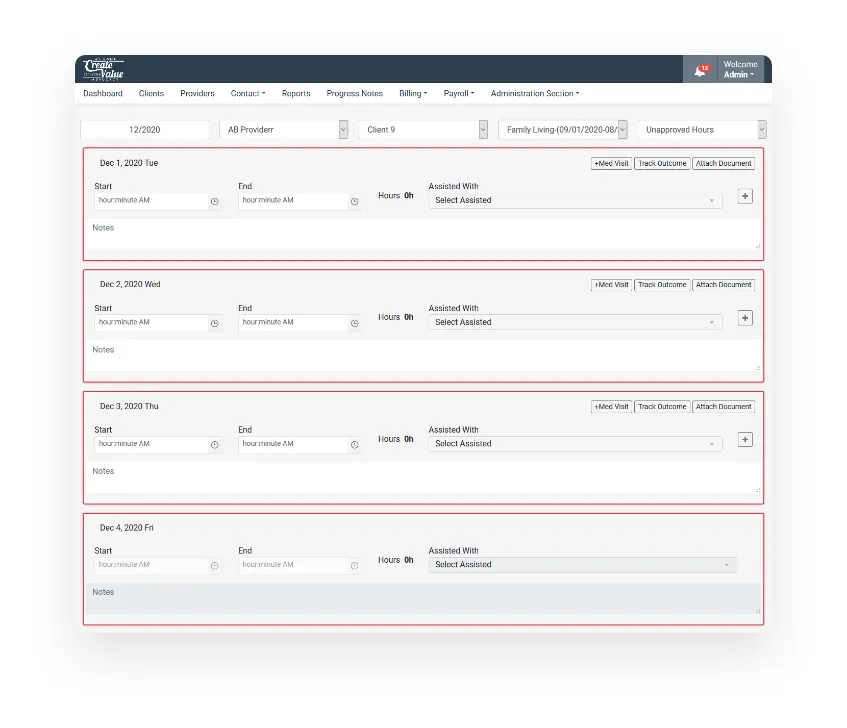Open the Reports menu item
Viewport: 847px width, 728px height.
tap(296, 93)
